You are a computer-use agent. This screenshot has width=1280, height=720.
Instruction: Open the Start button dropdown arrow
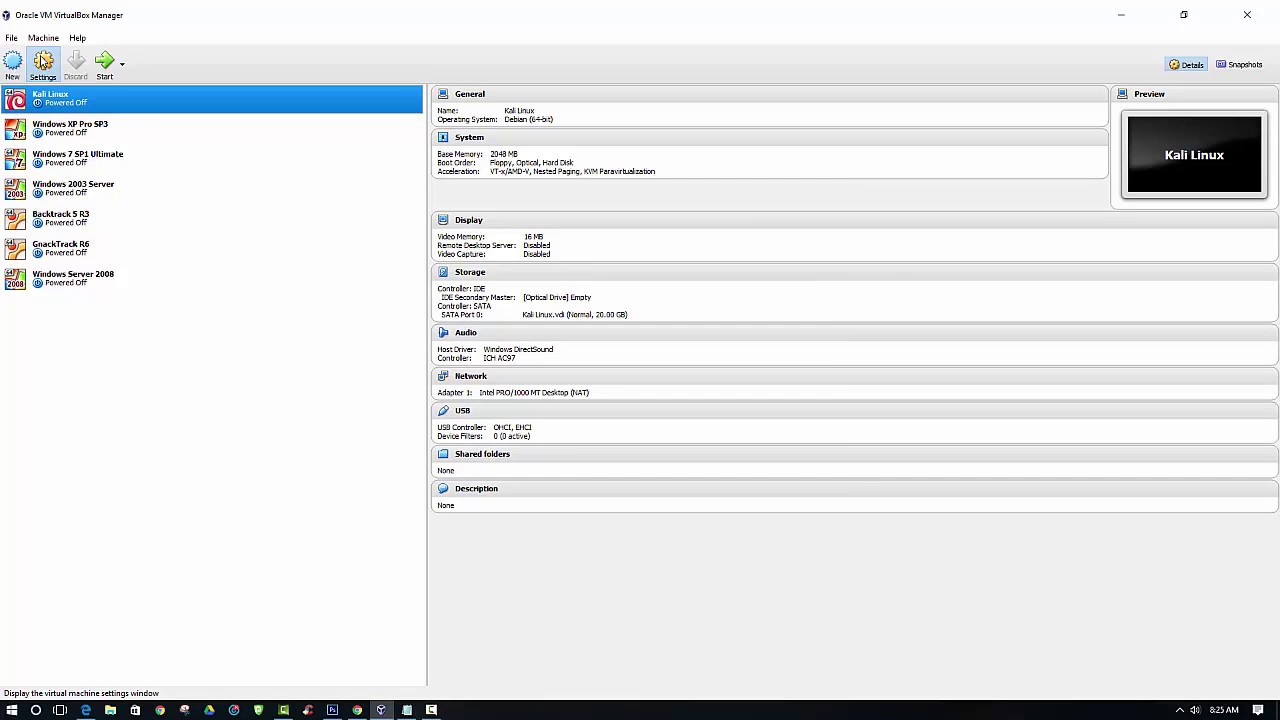(x=122, y=64)
